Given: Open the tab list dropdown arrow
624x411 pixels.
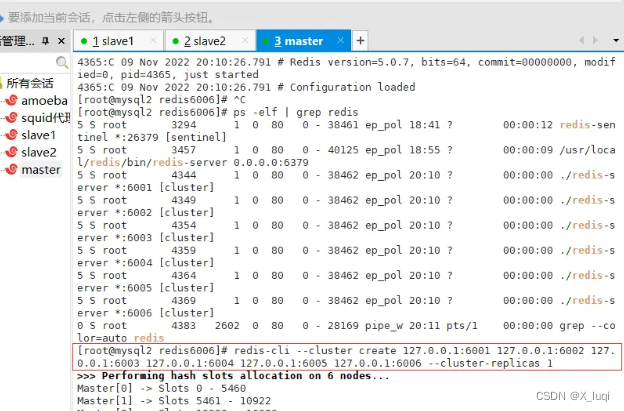Looking at the screenshot, I should (616, 41).
